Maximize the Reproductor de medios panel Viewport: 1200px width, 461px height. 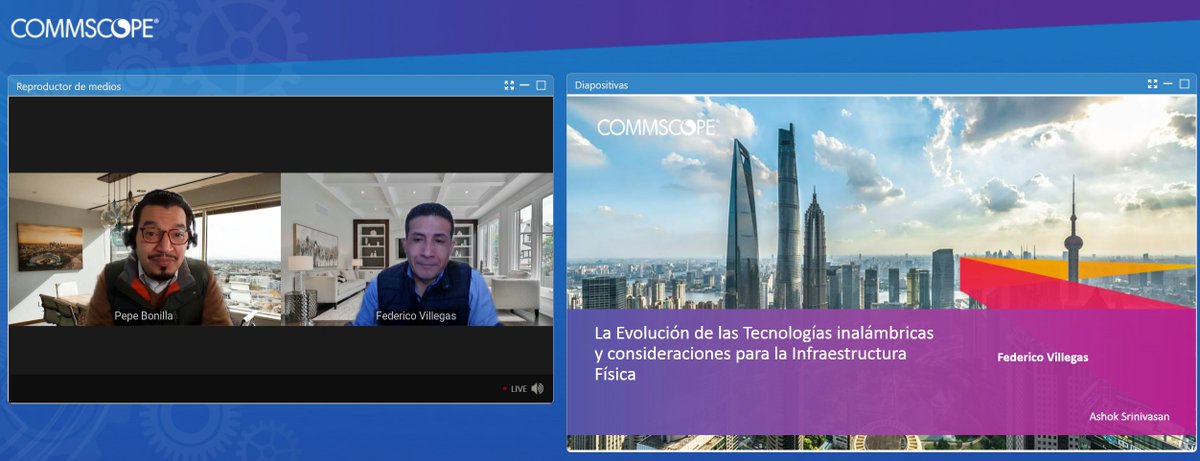(541, 86)
